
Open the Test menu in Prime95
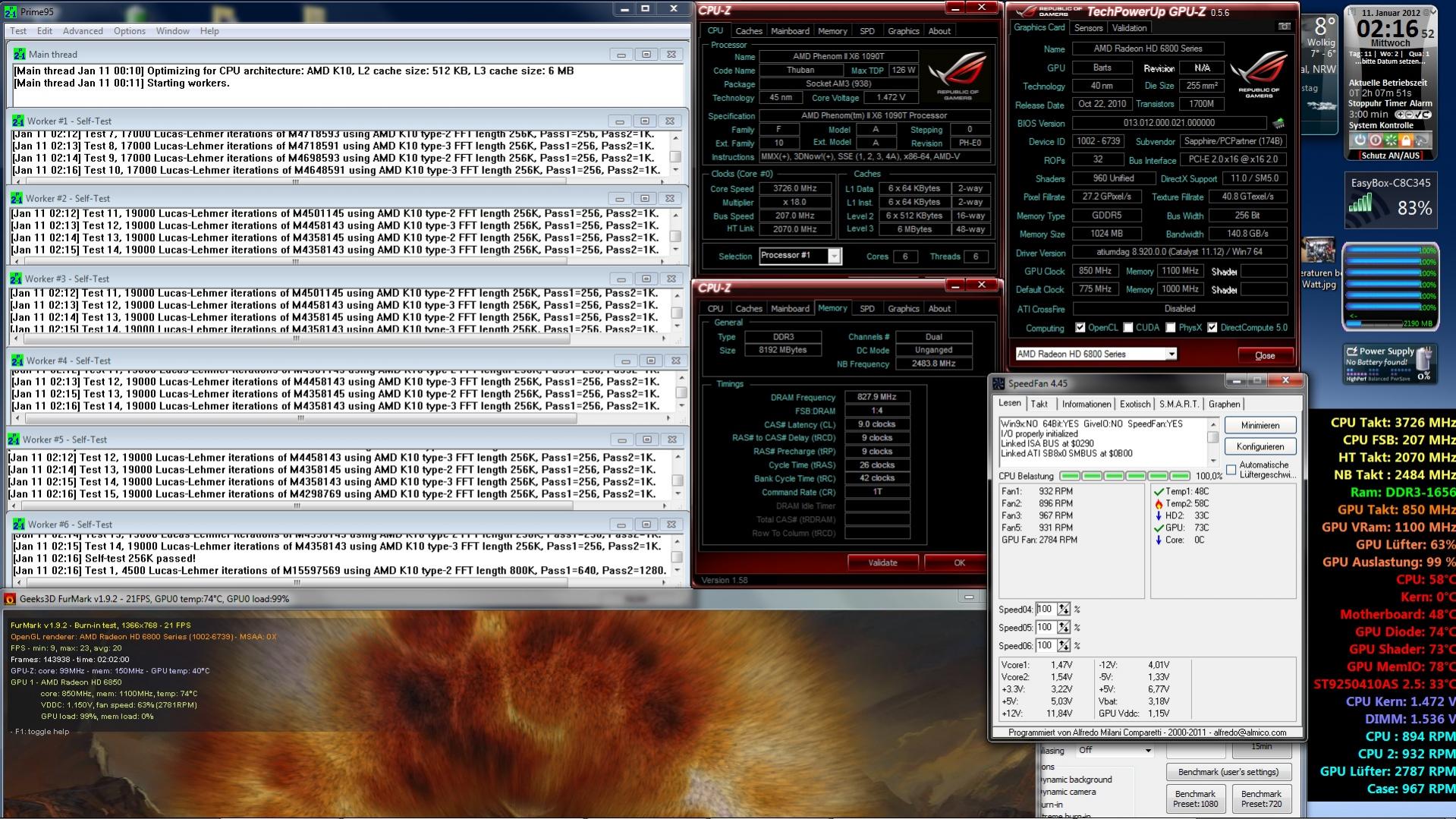click(x=18, y=31)
